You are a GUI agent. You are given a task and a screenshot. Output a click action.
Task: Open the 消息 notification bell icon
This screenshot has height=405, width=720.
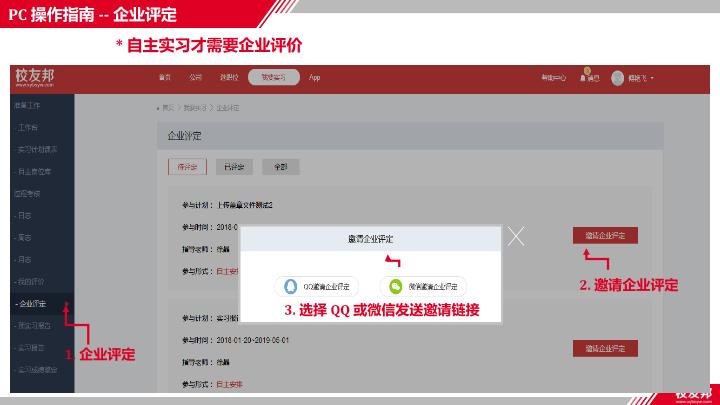(x=584, y=77)
